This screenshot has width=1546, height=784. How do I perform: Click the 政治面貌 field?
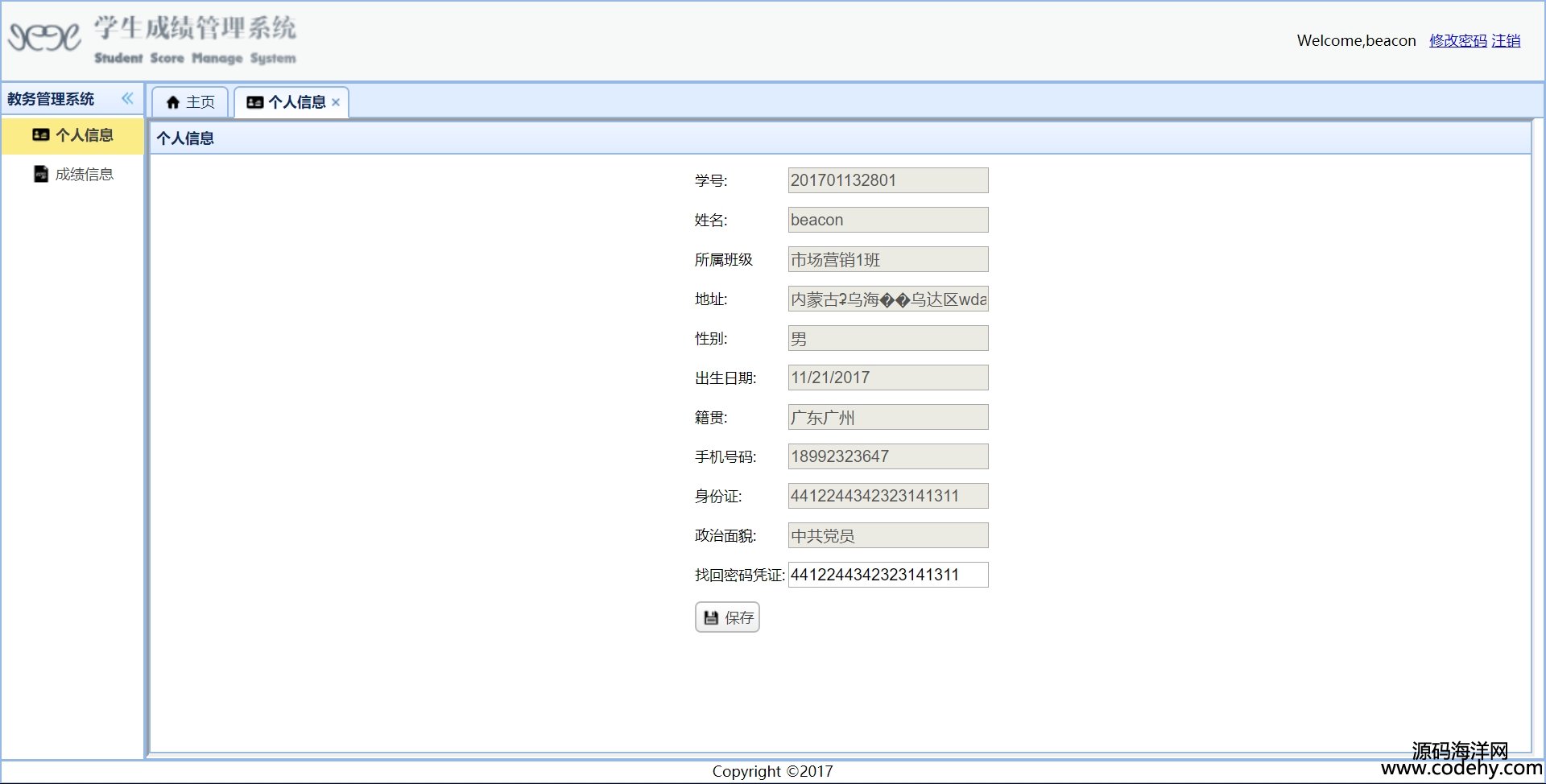(887, 535)
